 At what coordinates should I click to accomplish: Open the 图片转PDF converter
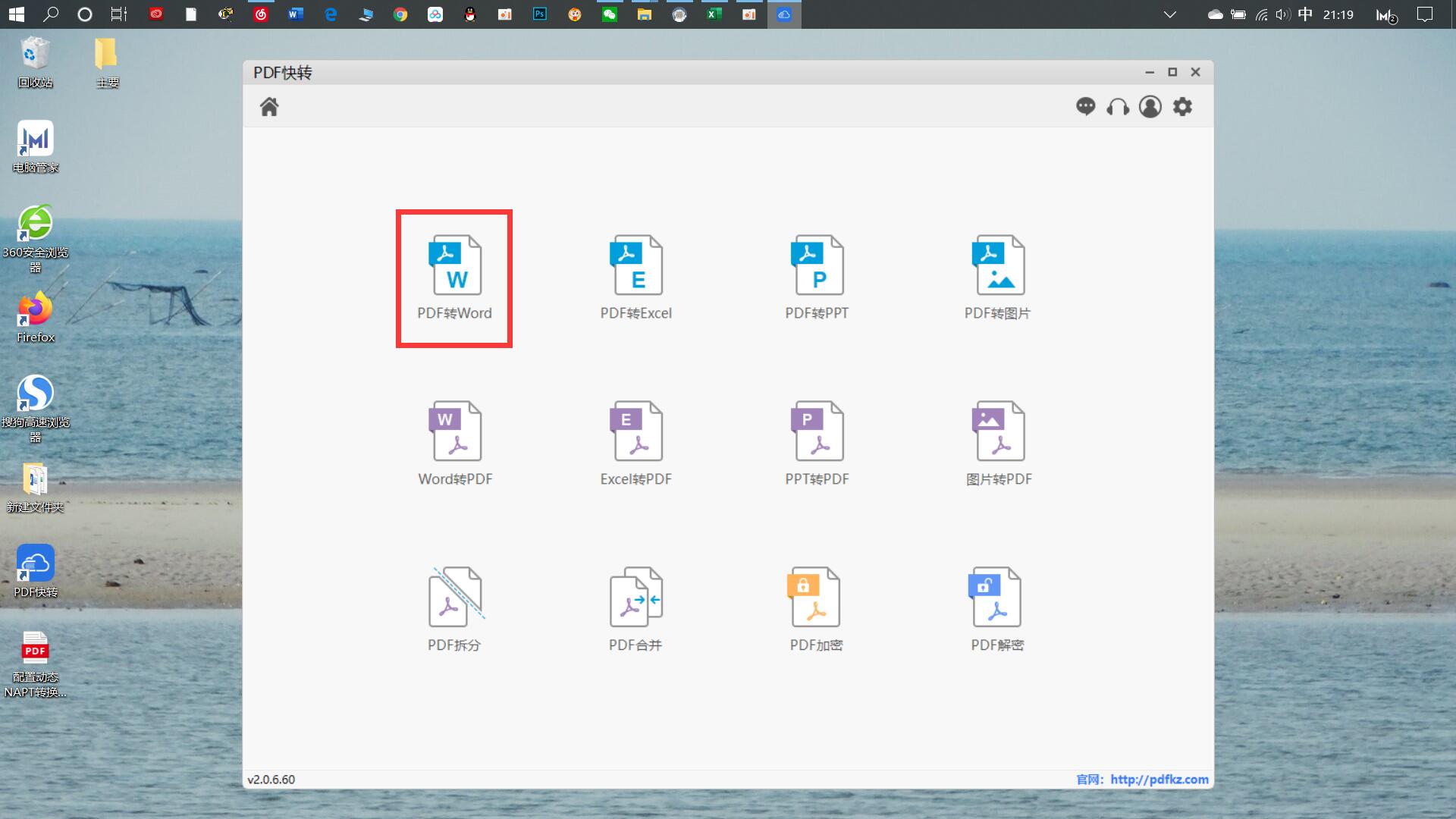[998, 444]
